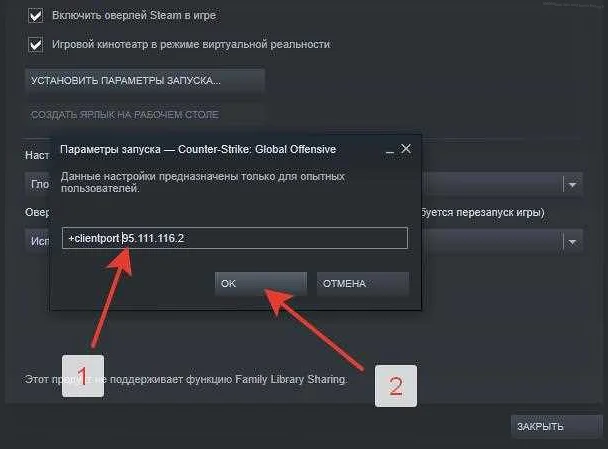Click the 'Параметры запуска' dialog title bar
The height and width of the screenshot is (449, 608).
[200, 149]
